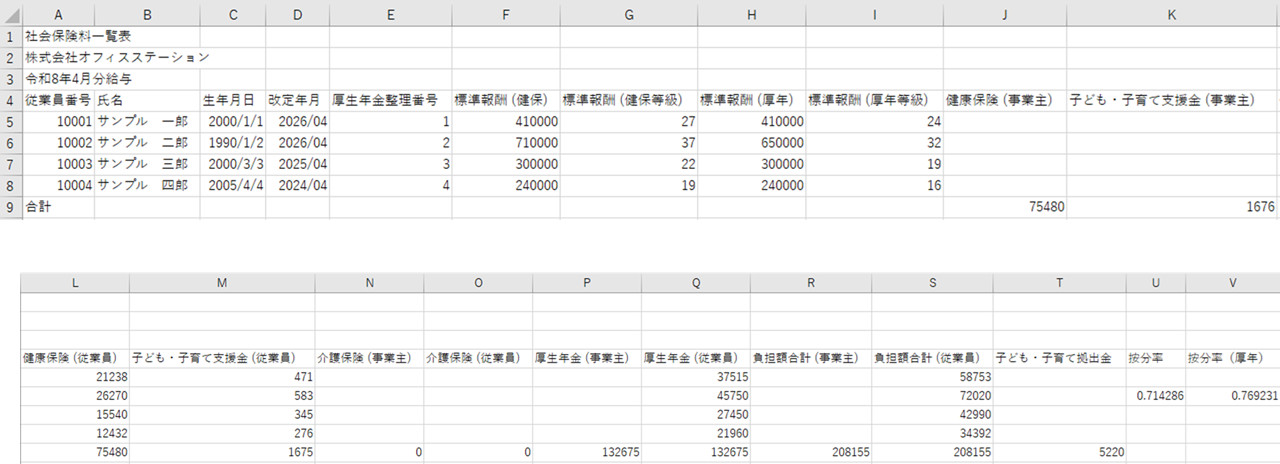This screenshot has height=464, width=1280.
Task: Select employee number cell 10003
Action: [x=59, y=164]
